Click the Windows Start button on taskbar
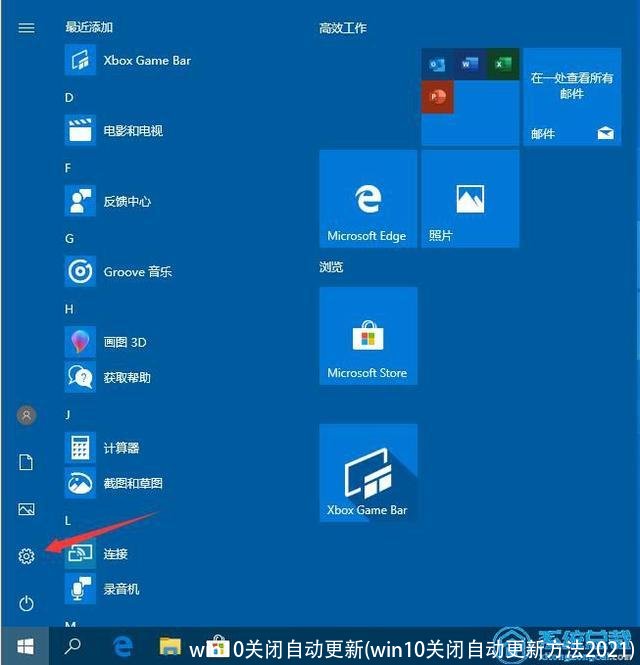The image size is (640, 665). (25, 646)
